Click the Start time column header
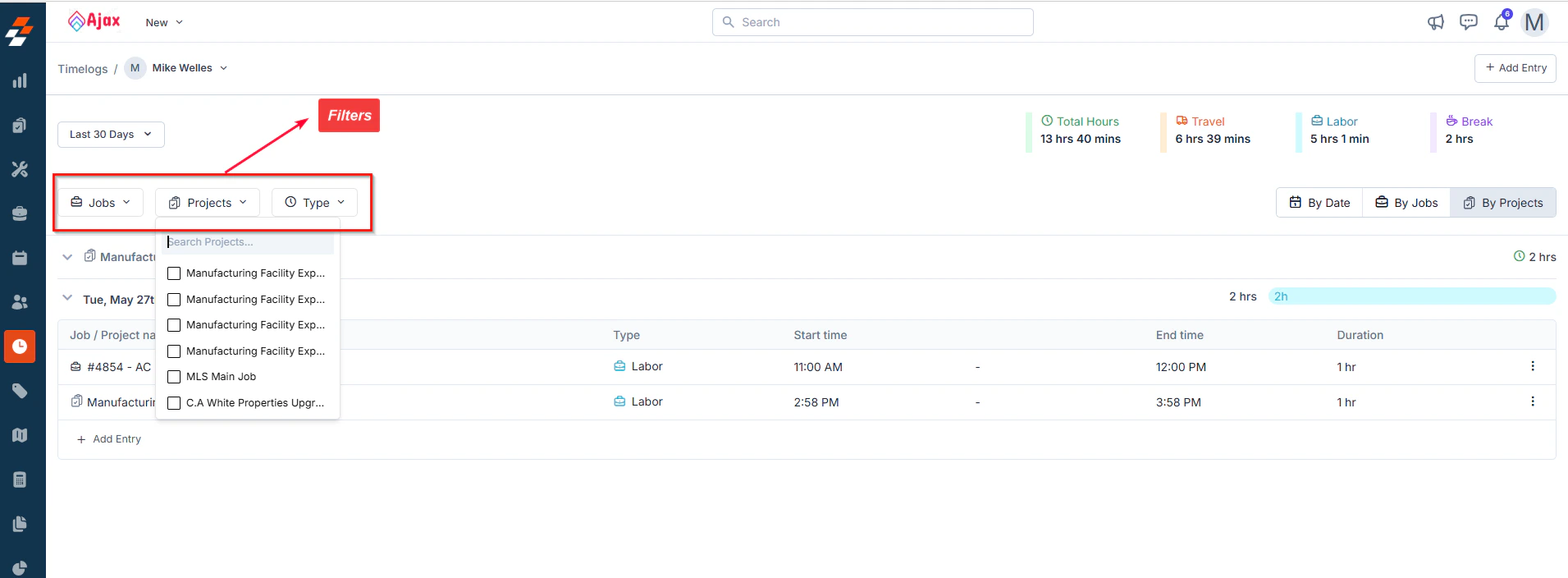This screenshot has height=578, width=1568. coord(820,335)
